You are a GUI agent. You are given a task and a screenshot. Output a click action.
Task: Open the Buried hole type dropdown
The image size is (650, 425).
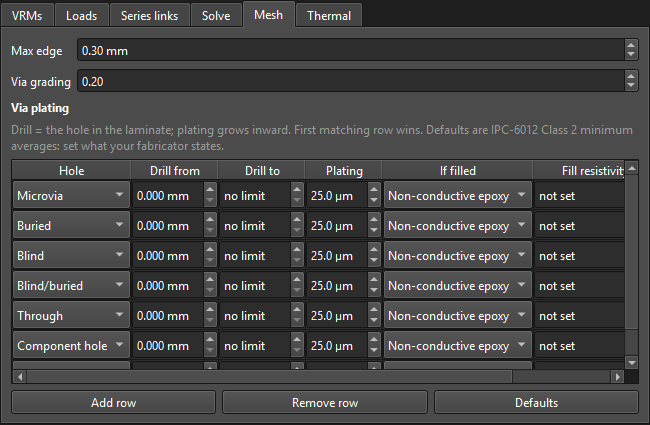[x=71, y=226]
